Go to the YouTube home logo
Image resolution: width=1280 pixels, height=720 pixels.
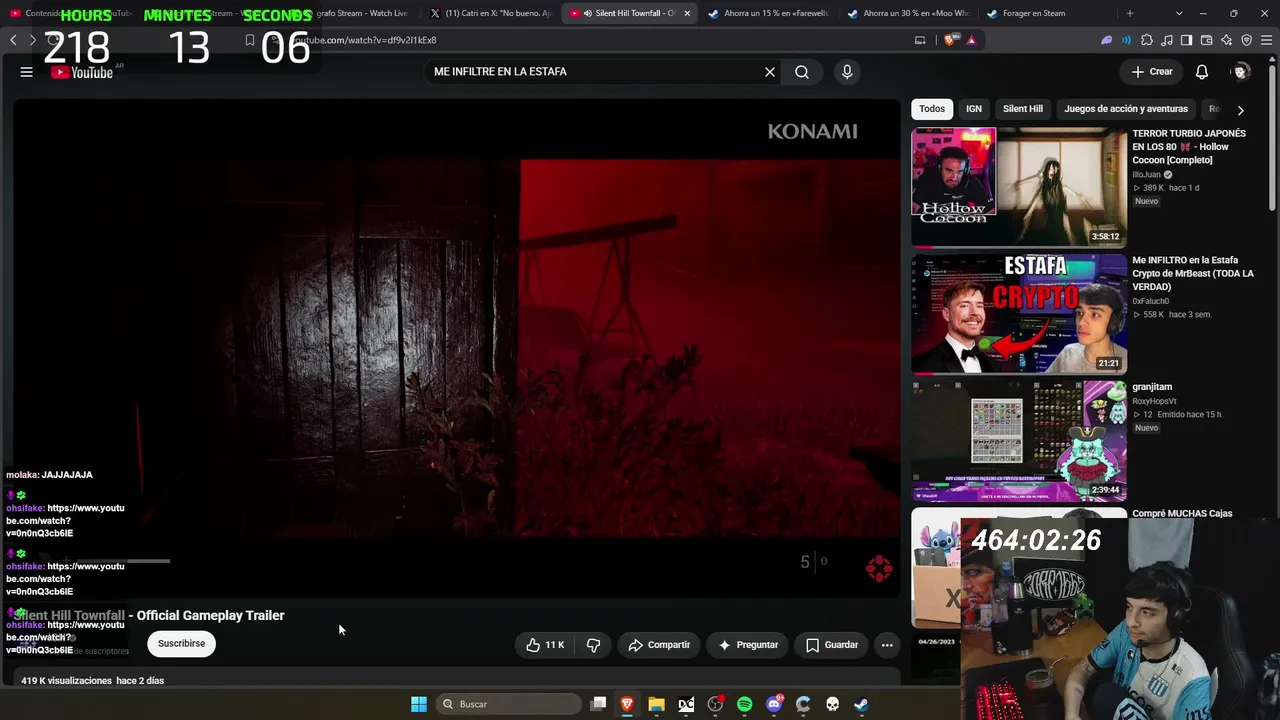[x=83, y=72]
